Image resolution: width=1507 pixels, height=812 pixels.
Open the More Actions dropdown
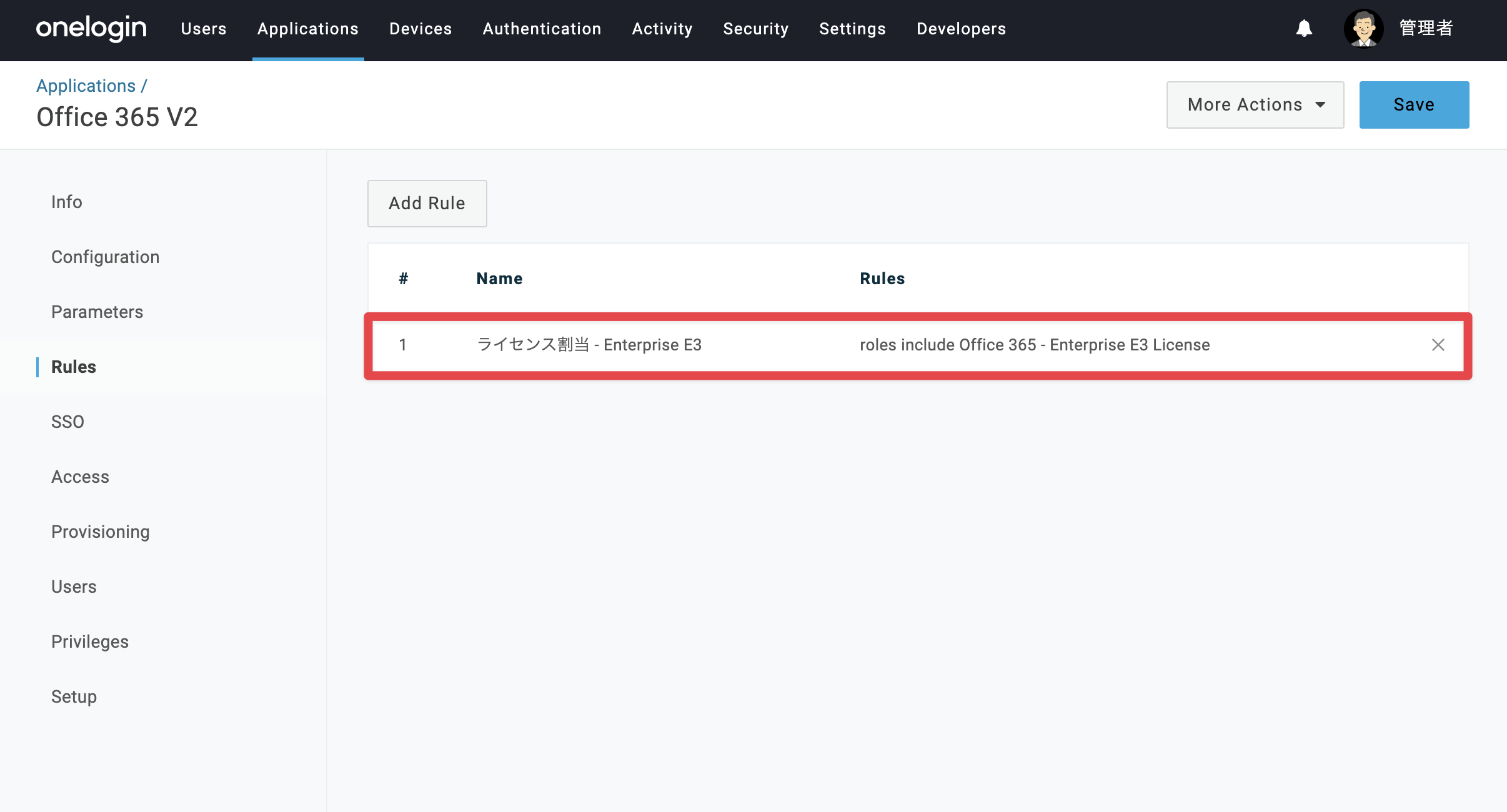(1255, 105)
